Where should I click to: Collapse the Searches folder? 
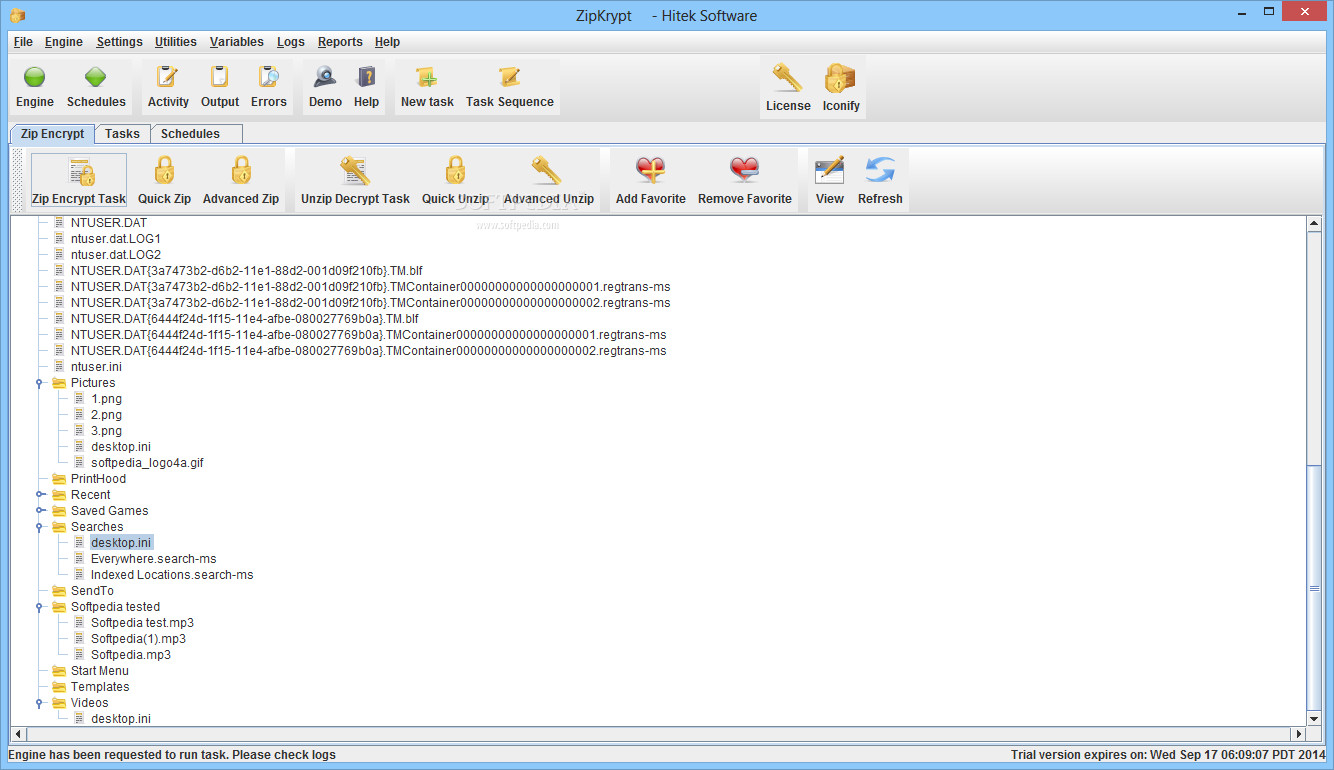pyautogui.click(x=39, y=527)
